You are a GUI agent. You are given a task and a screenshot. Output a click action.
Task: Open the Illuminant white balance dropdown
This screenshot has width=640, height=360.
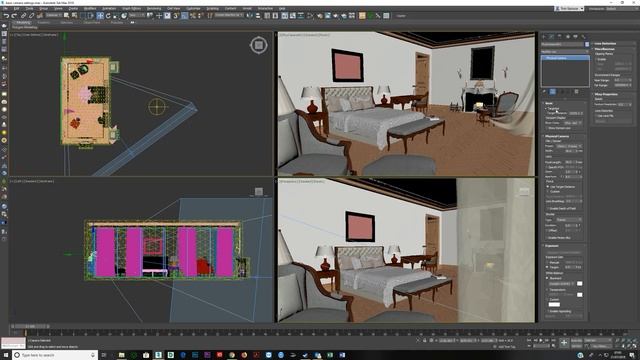coord(561,283)
